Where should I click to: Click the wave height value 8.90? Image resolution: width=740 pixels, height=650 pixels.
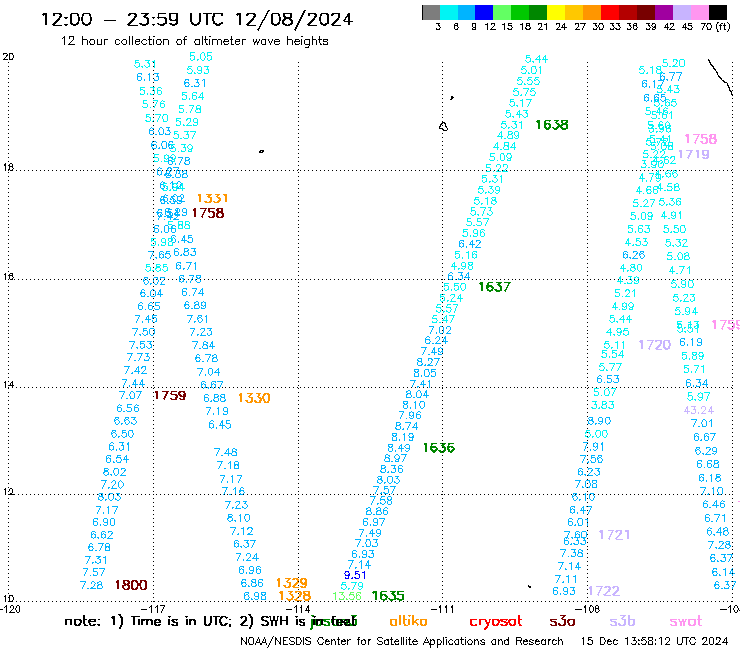click(x=599, y=421)
